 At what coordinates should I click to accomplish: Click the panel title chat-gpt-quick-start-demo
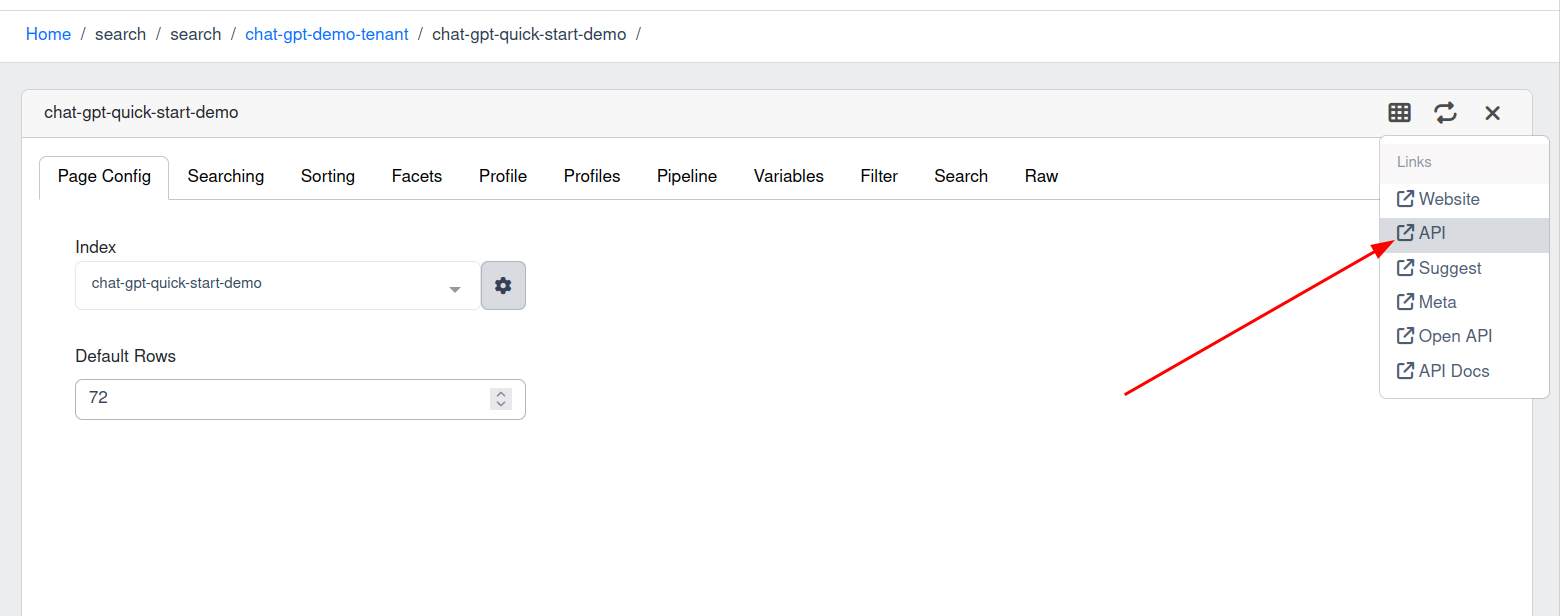coord(141,112)
